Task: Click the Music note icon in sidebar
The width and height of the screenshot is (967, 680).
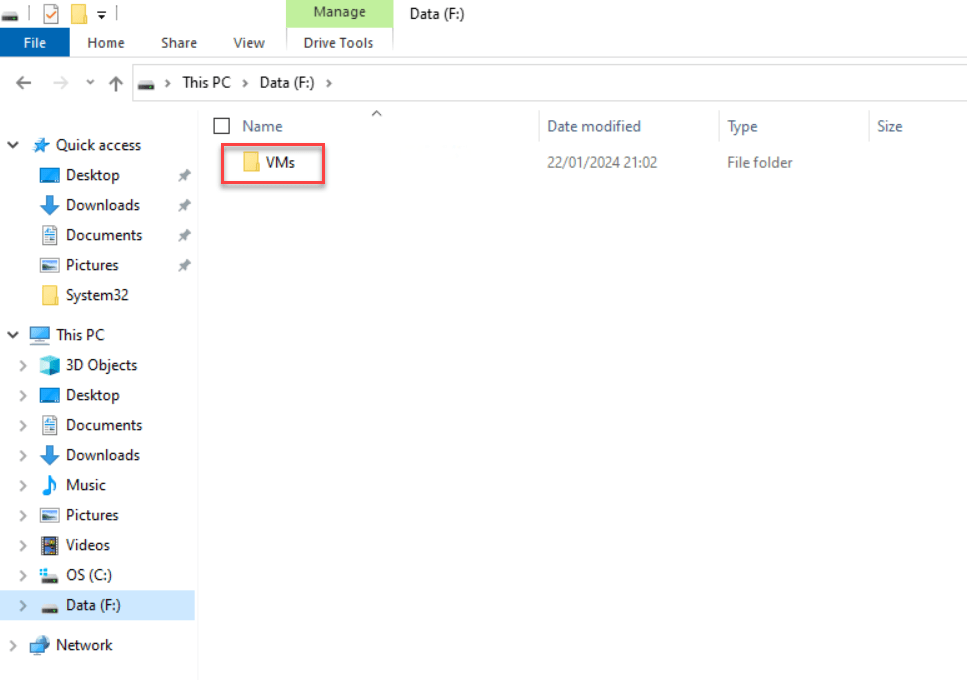Action: 49,485
